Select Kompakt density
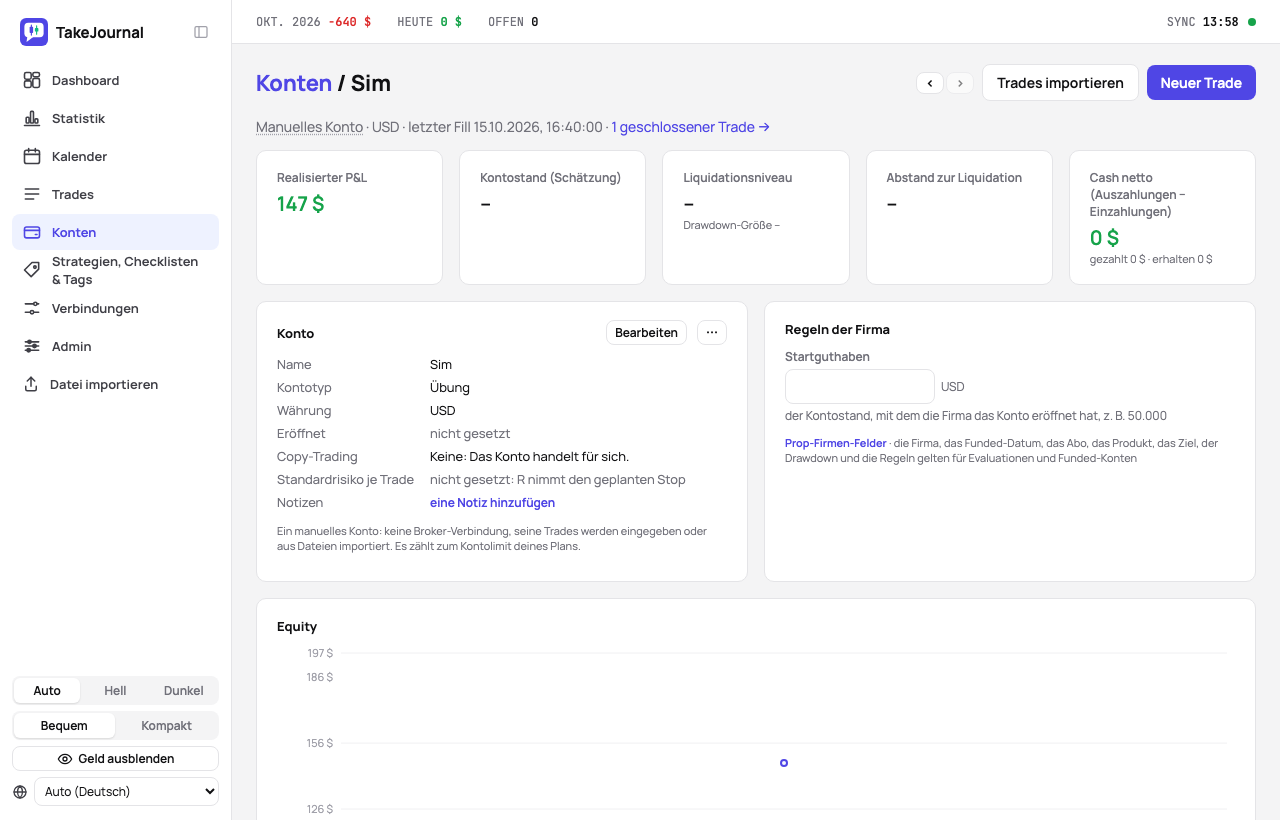The width and height of the screenshot is (1280, 820). (166, 725)
